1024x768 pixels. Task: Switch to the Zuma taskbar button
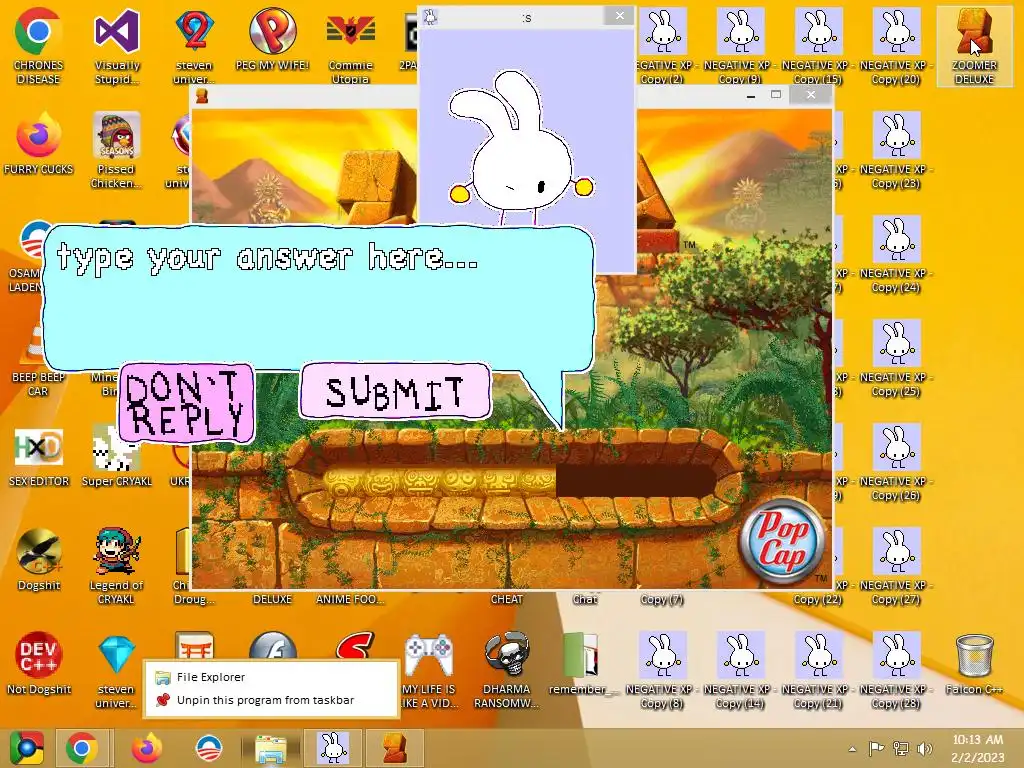tap(395, 748)
